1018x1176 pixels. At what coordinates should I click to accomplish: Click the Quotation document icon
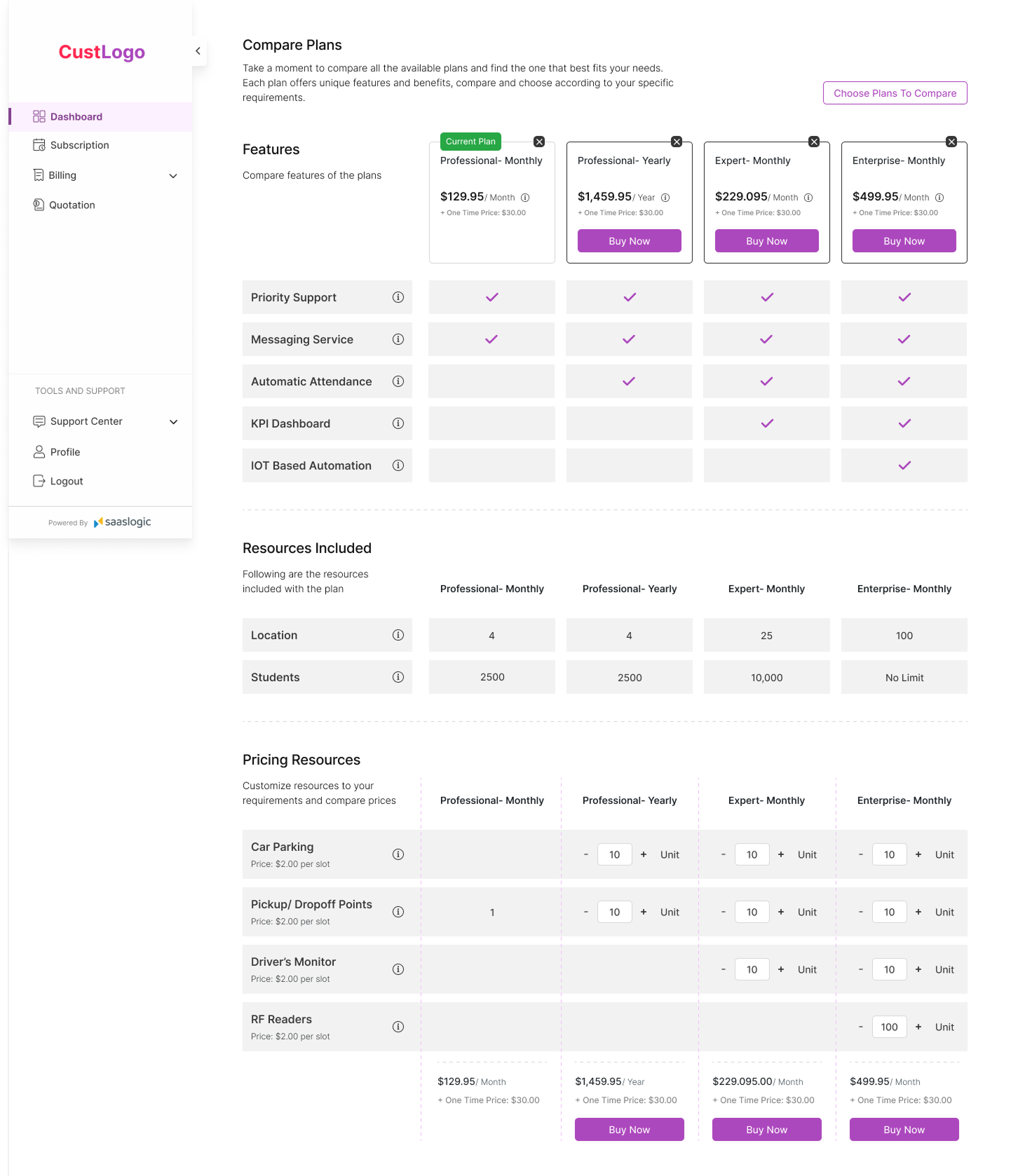39,205
